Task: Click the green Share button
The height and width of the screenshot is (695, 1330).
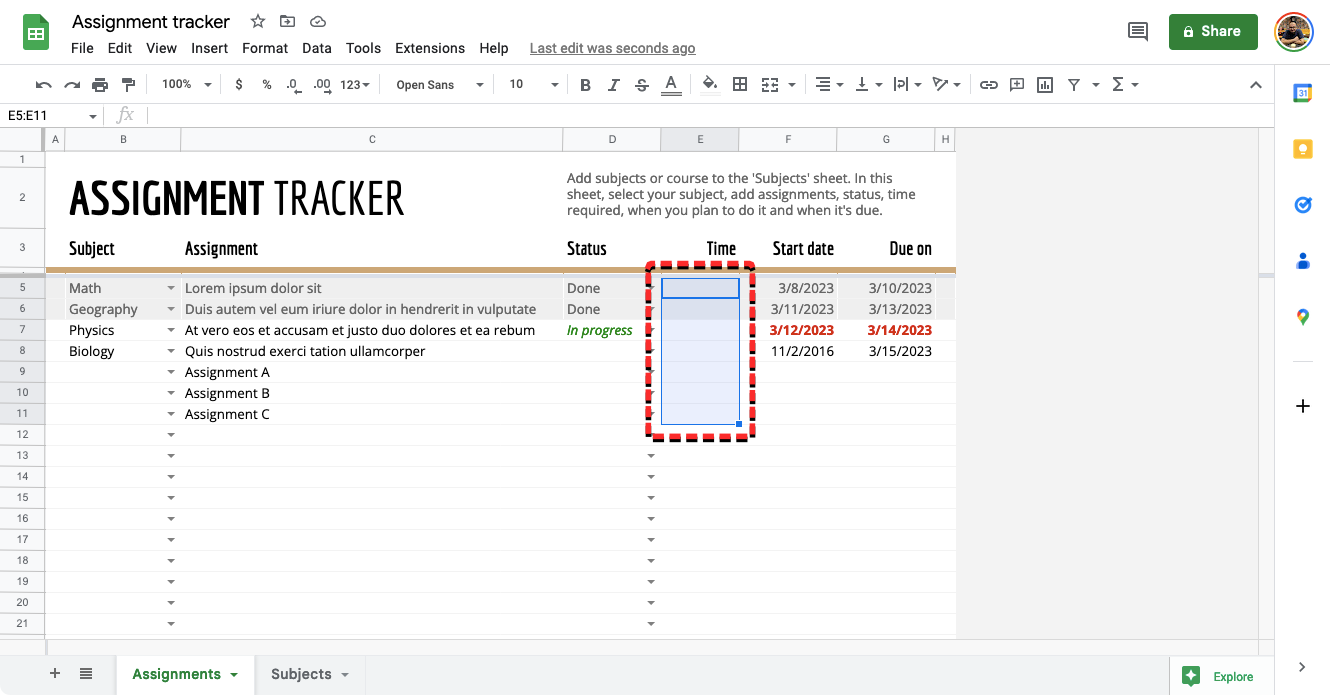Action: [x=1212, y=31]
